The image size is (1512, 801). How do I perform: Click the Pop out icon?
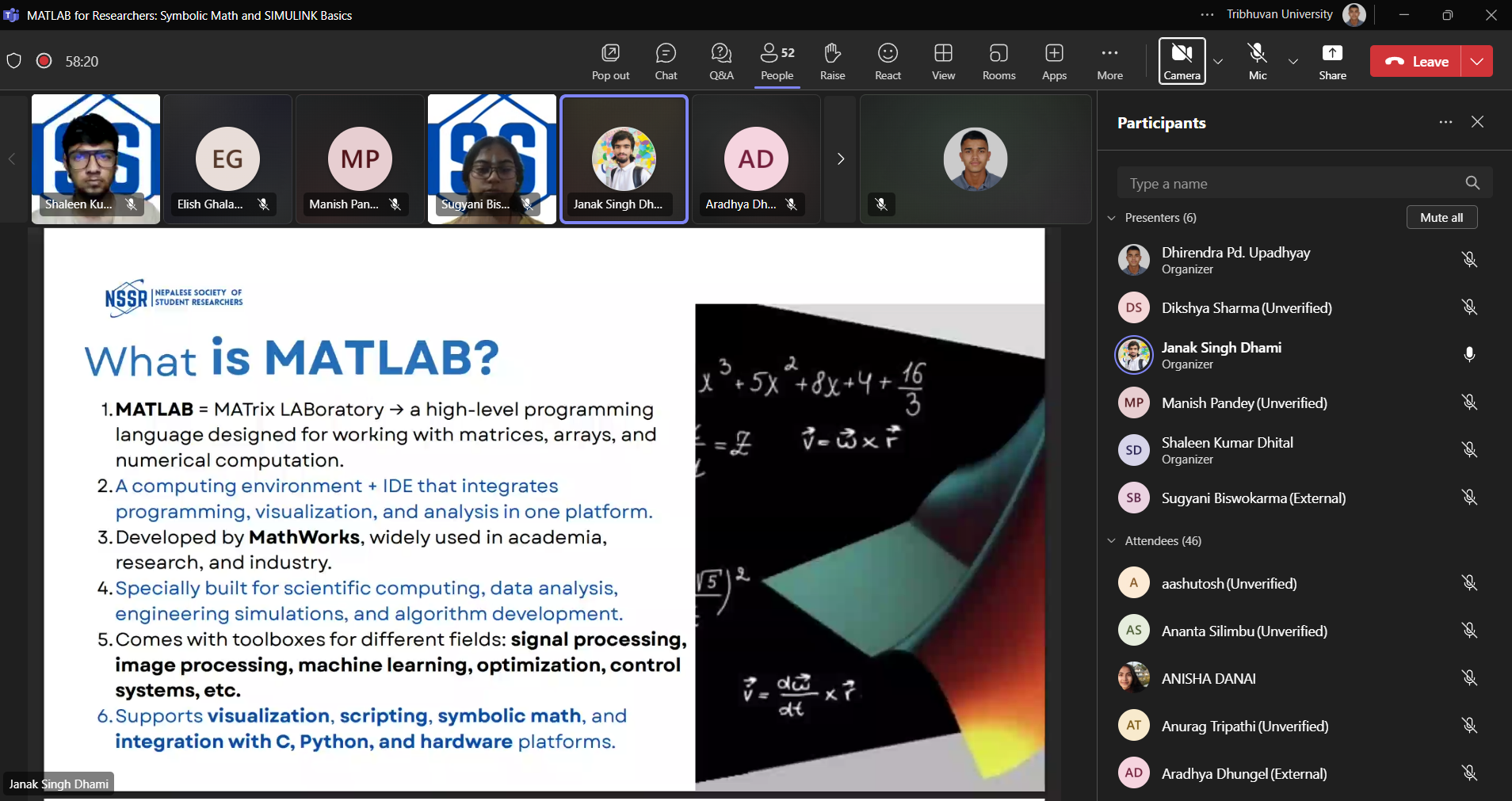coord(610,62)
